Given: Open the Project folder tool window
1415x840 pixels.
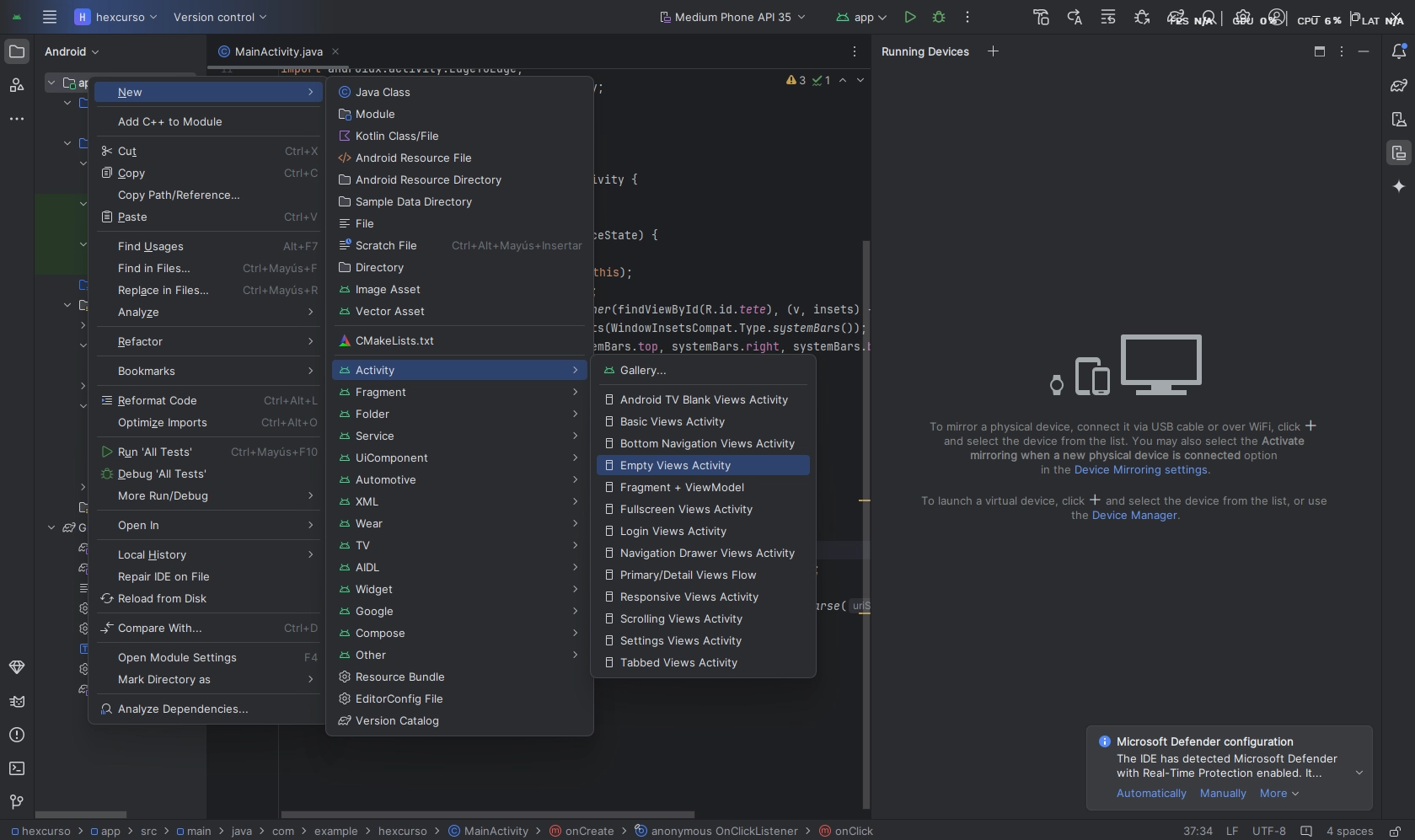Looking at the screenshot, I should 17,51.
